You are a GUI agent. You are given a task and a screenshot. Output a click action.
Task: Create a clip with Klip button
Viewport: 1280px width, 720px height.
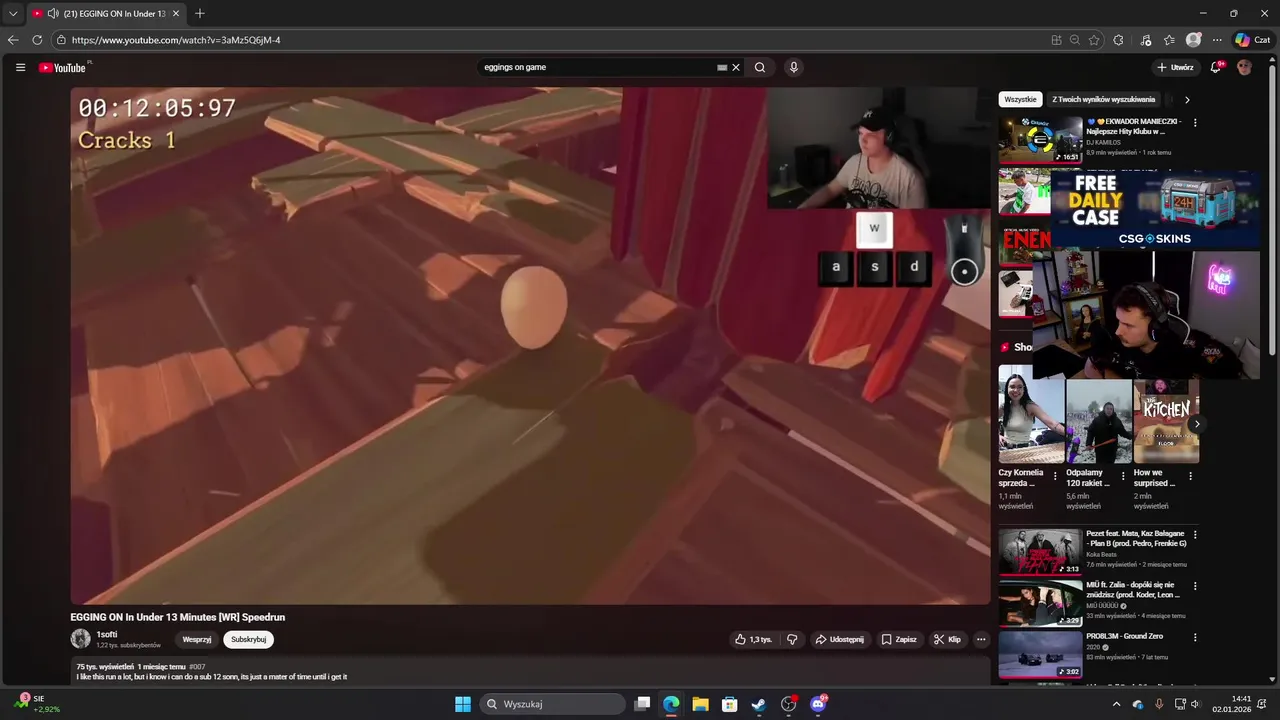(947, 639)
